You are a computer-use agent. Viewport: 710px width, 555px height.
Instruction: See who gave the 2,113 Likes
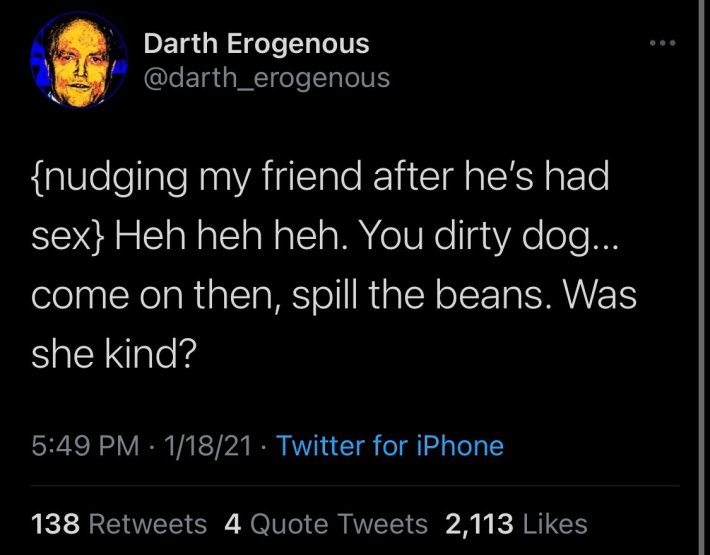pos(516,523)
